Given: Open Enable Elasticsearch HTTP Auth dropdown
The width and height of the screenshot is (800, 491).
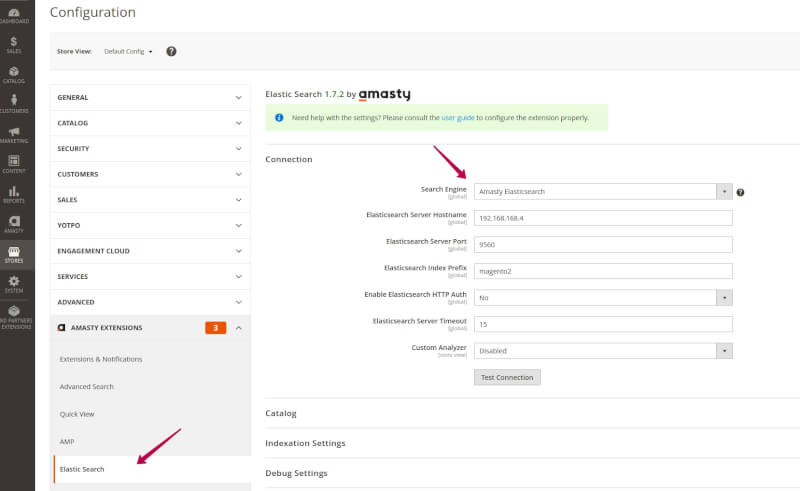Looking at the screenshot, I should point(603,298).
